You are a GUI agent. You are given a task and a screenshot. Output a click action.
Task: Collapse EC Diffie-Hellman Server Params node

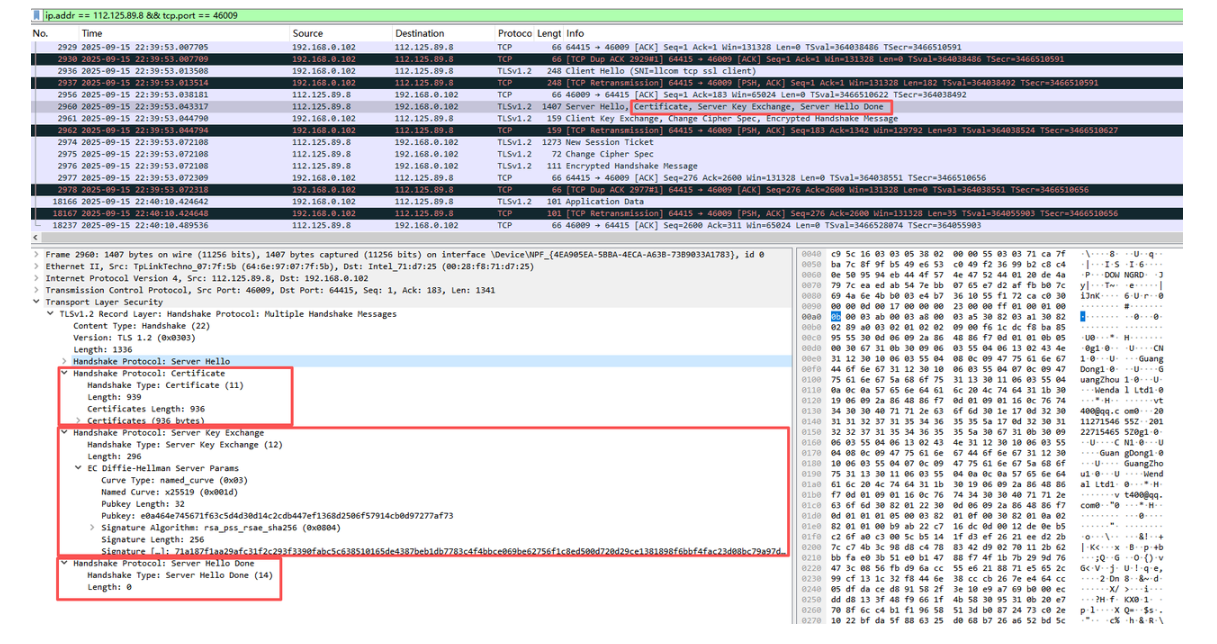[79, 468]
